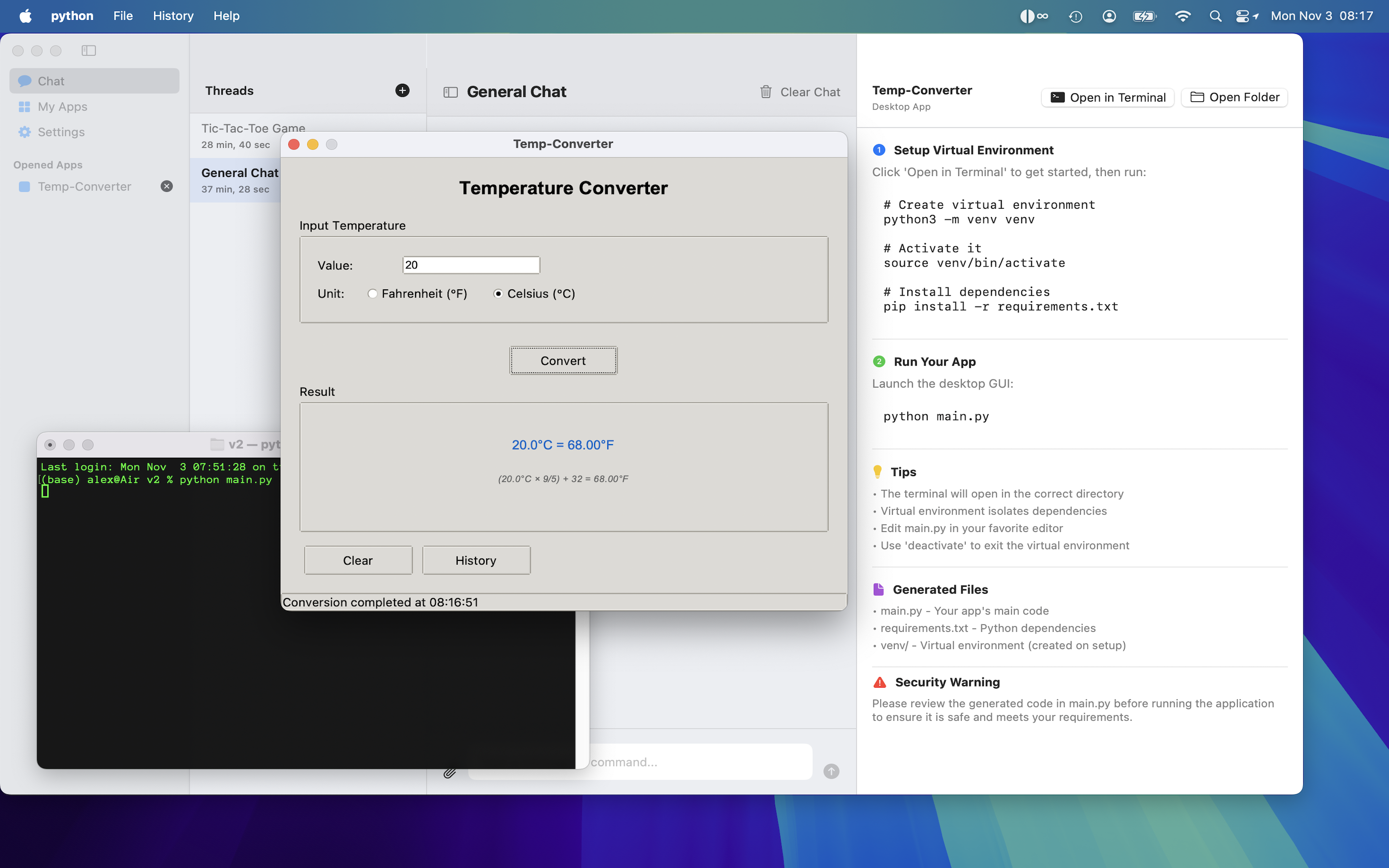Toggle the sidebar icon beside General Chat

click(450, 92)
